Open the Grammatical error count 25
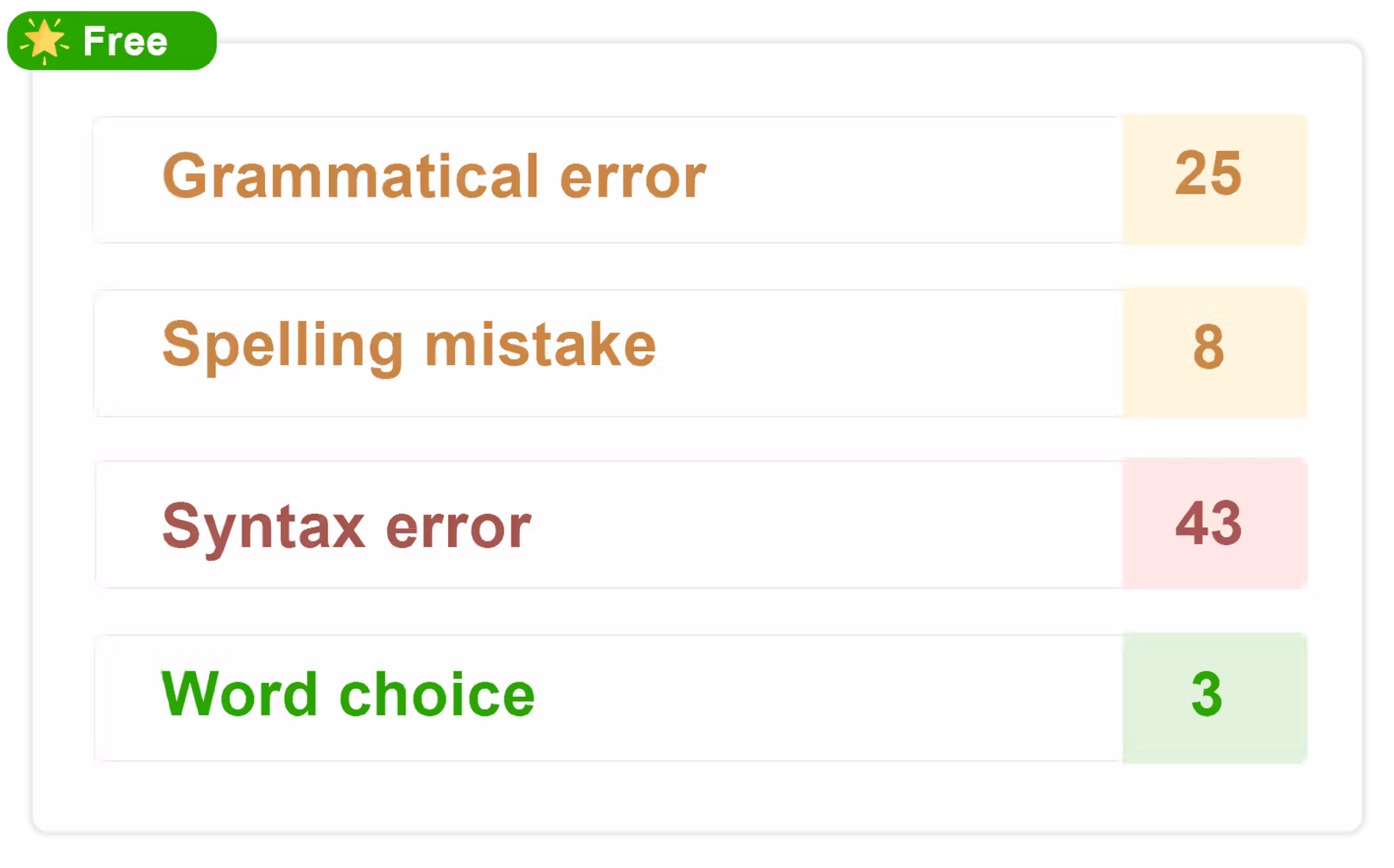This screenshot has height=868, width=1394. [1208, 174]
